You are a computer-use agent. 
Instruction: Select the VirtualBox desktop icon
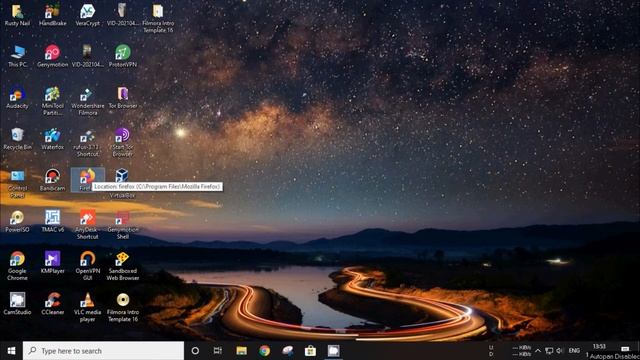click(122, 183)
